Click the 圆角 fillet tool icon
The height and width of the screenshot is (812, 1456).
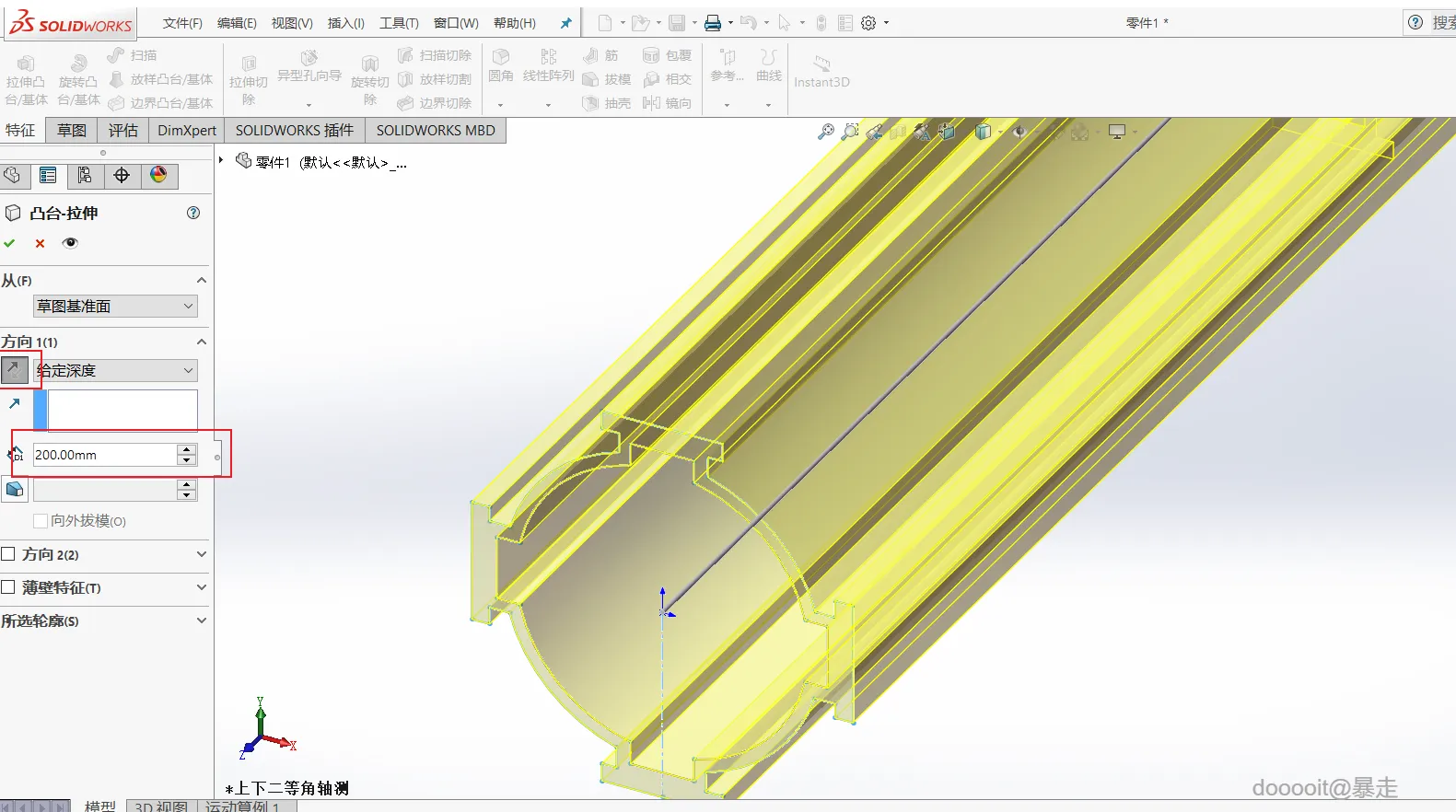point(501,65)
